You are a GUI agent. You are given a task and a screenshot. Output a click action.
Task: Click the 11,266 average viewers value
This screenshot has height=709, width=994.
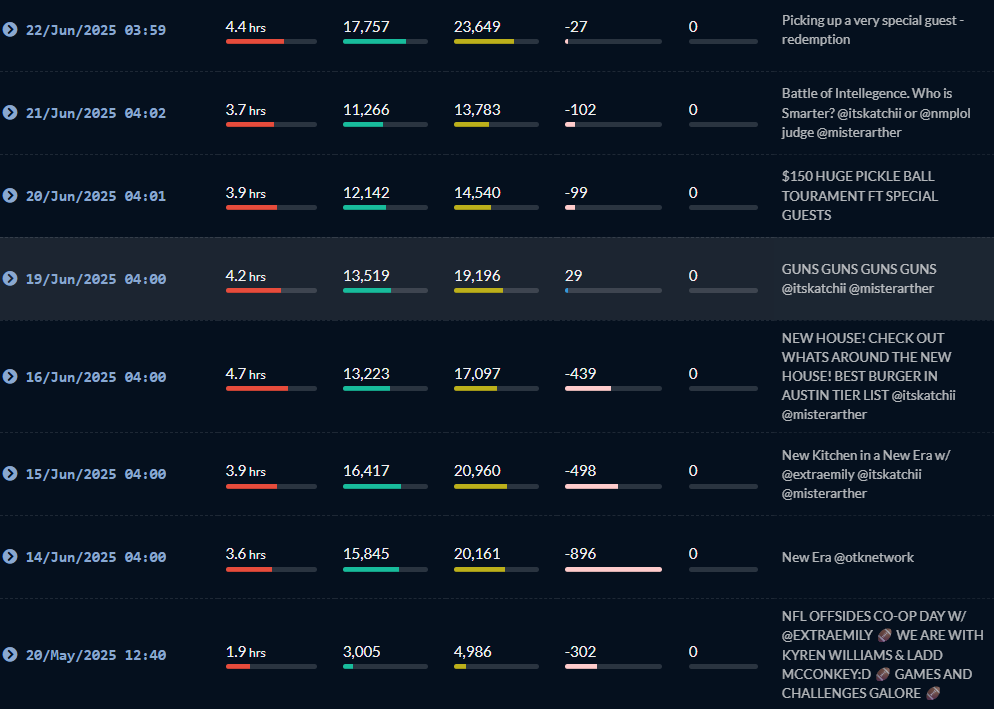point(366,110)
